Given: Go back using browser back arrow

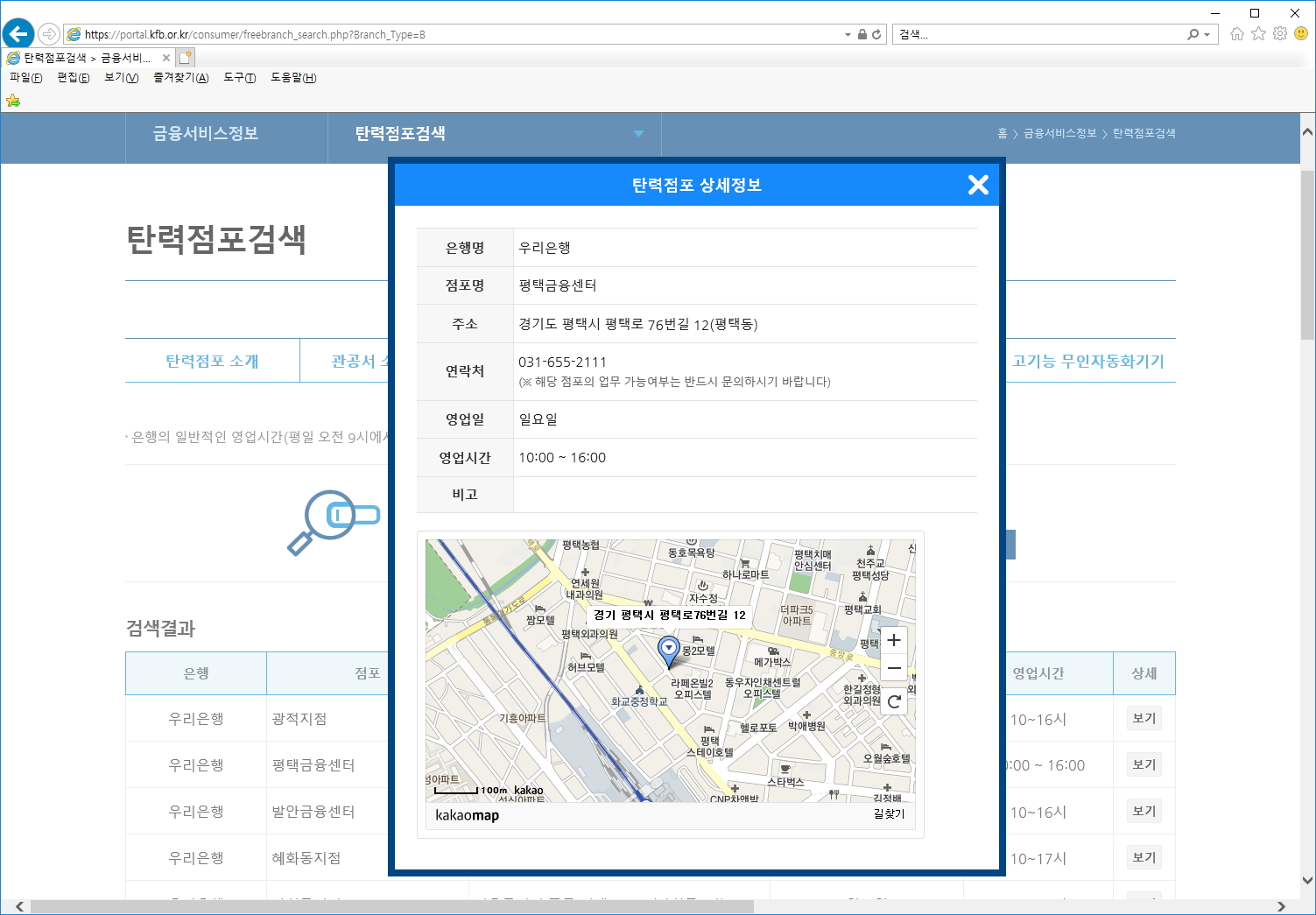Looking at the screenshot, I should coord(18,34).
